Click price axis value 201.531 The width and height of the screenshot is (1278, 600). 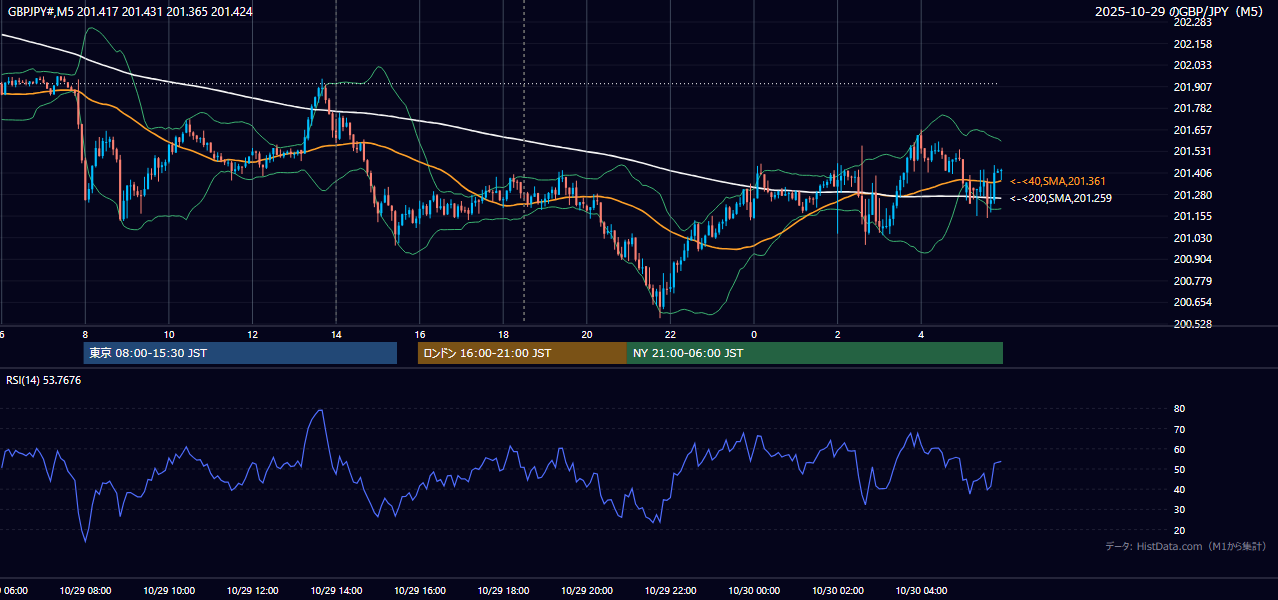[x=1193, y=151]
